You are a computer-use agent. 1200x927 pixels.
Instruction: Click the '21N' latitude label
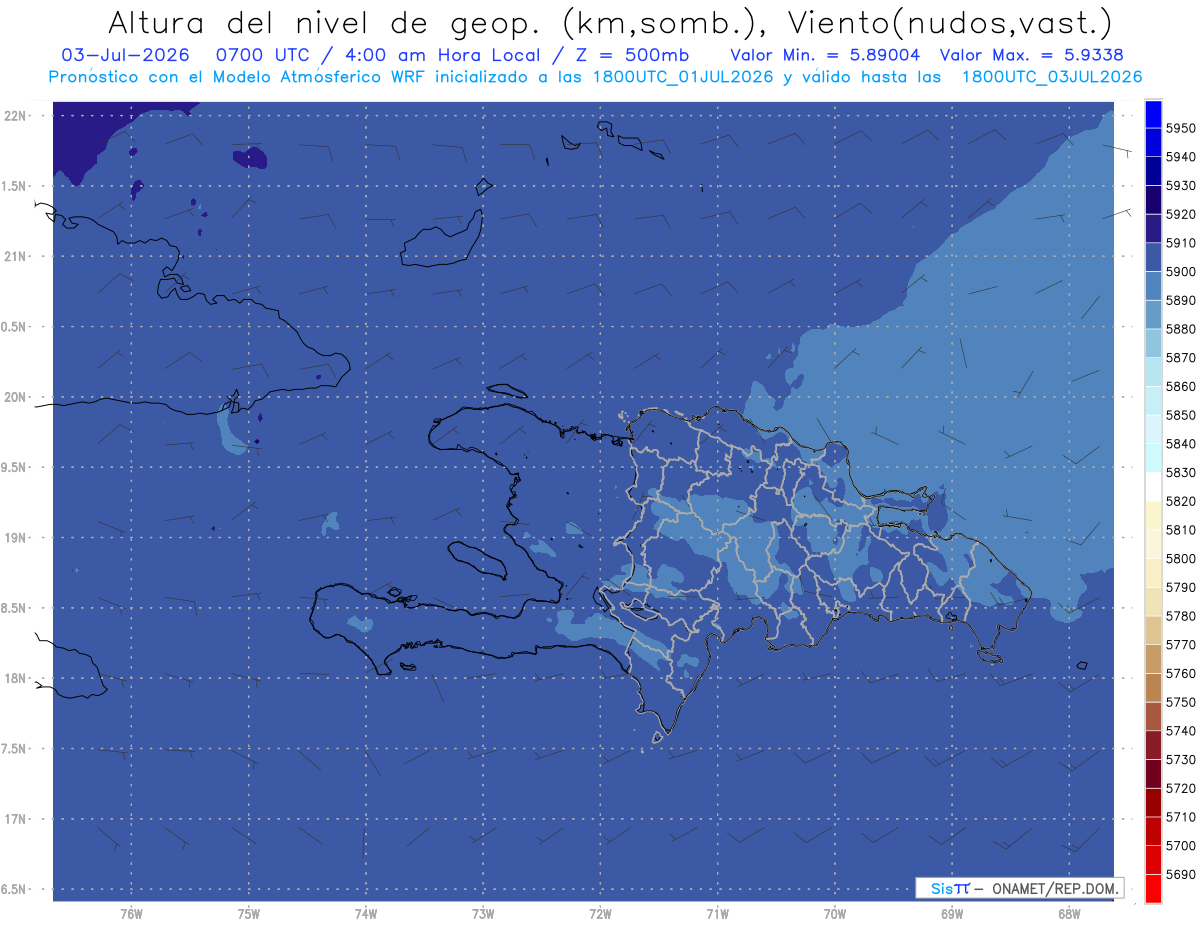pos(16,256)
